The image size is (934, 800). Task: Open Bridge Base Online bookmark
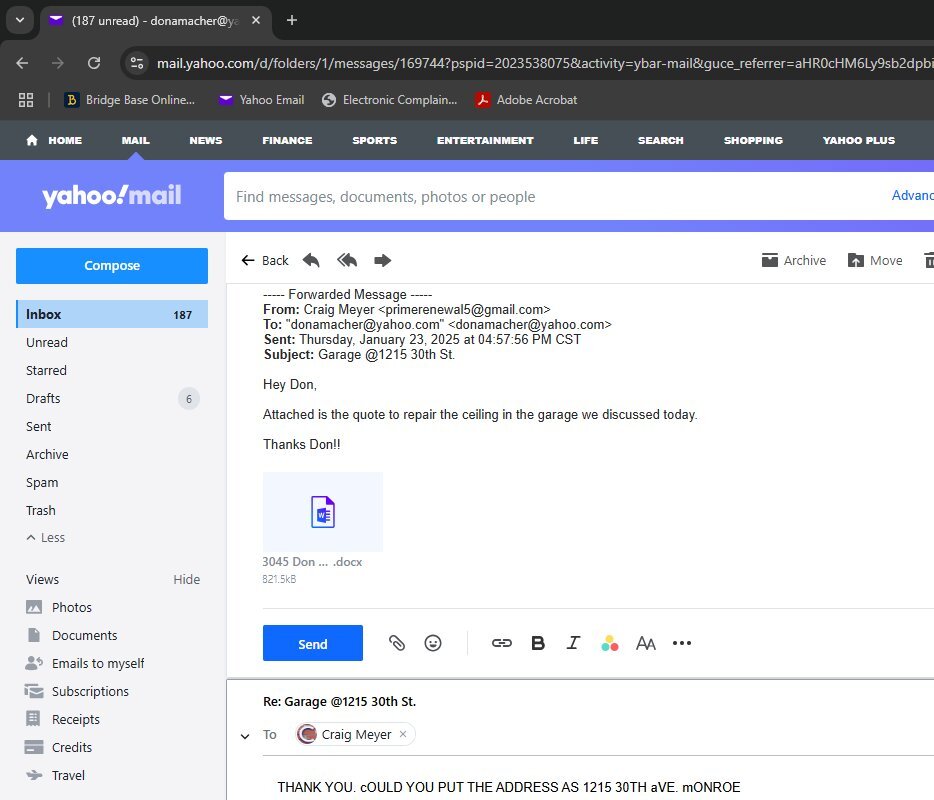(130, 100)
